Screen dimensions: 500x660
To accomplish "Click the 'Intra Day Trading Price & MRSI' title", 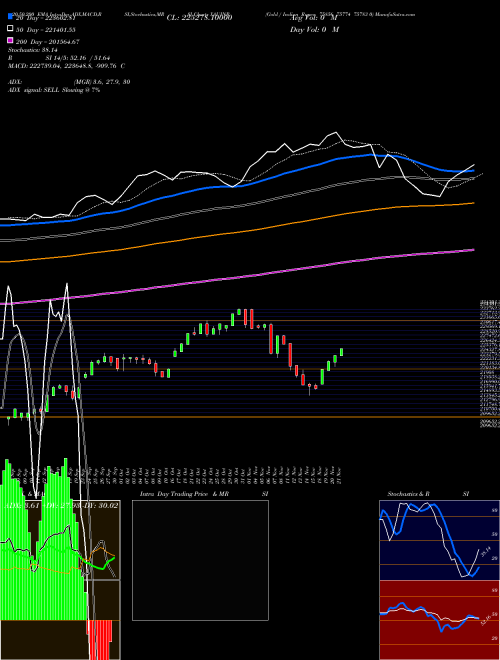I will click(204, 494).
